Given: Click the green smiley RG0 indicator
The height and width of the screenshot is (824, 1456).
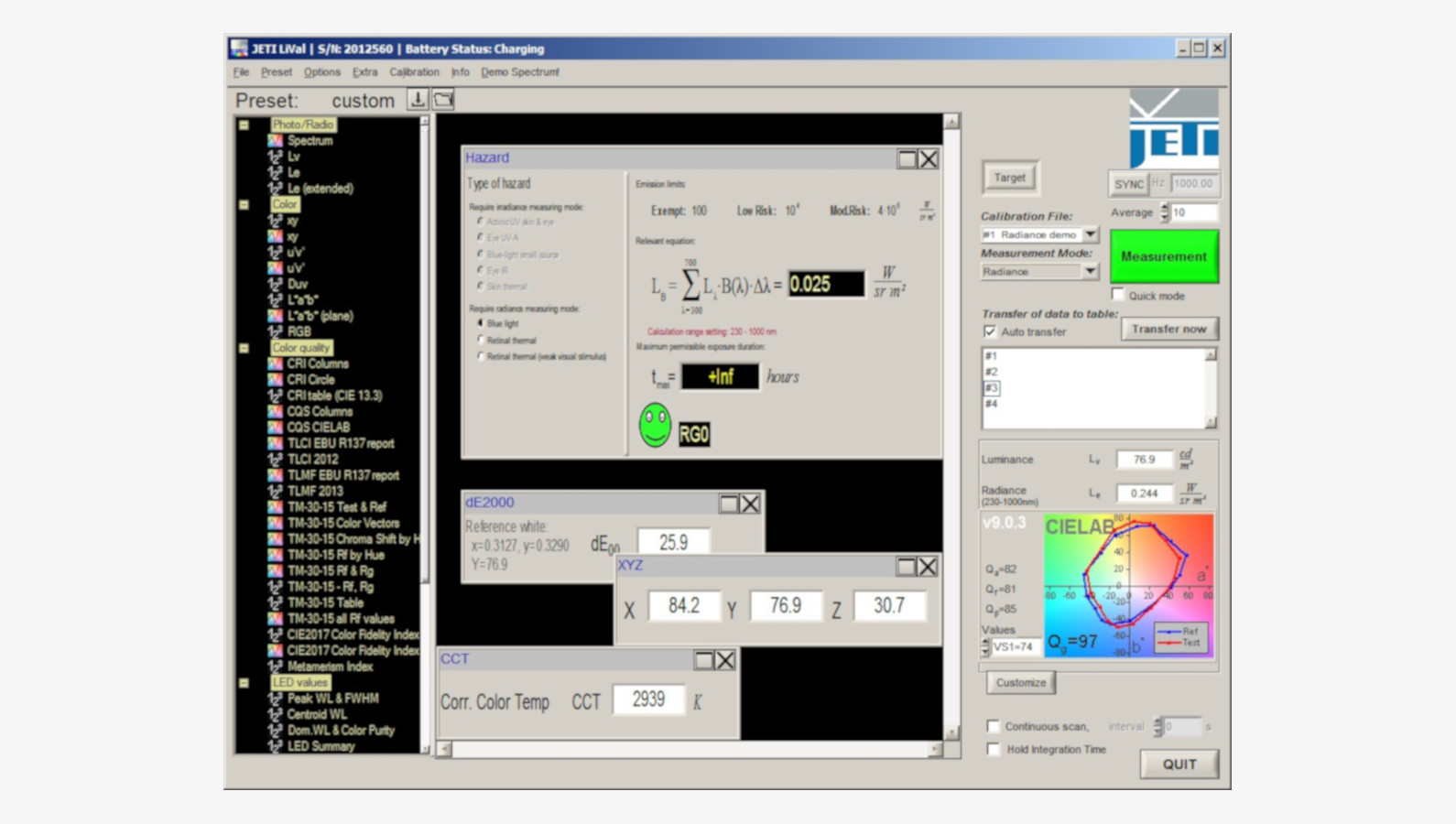Looking at the screenshot, I should tap(655, 425).
